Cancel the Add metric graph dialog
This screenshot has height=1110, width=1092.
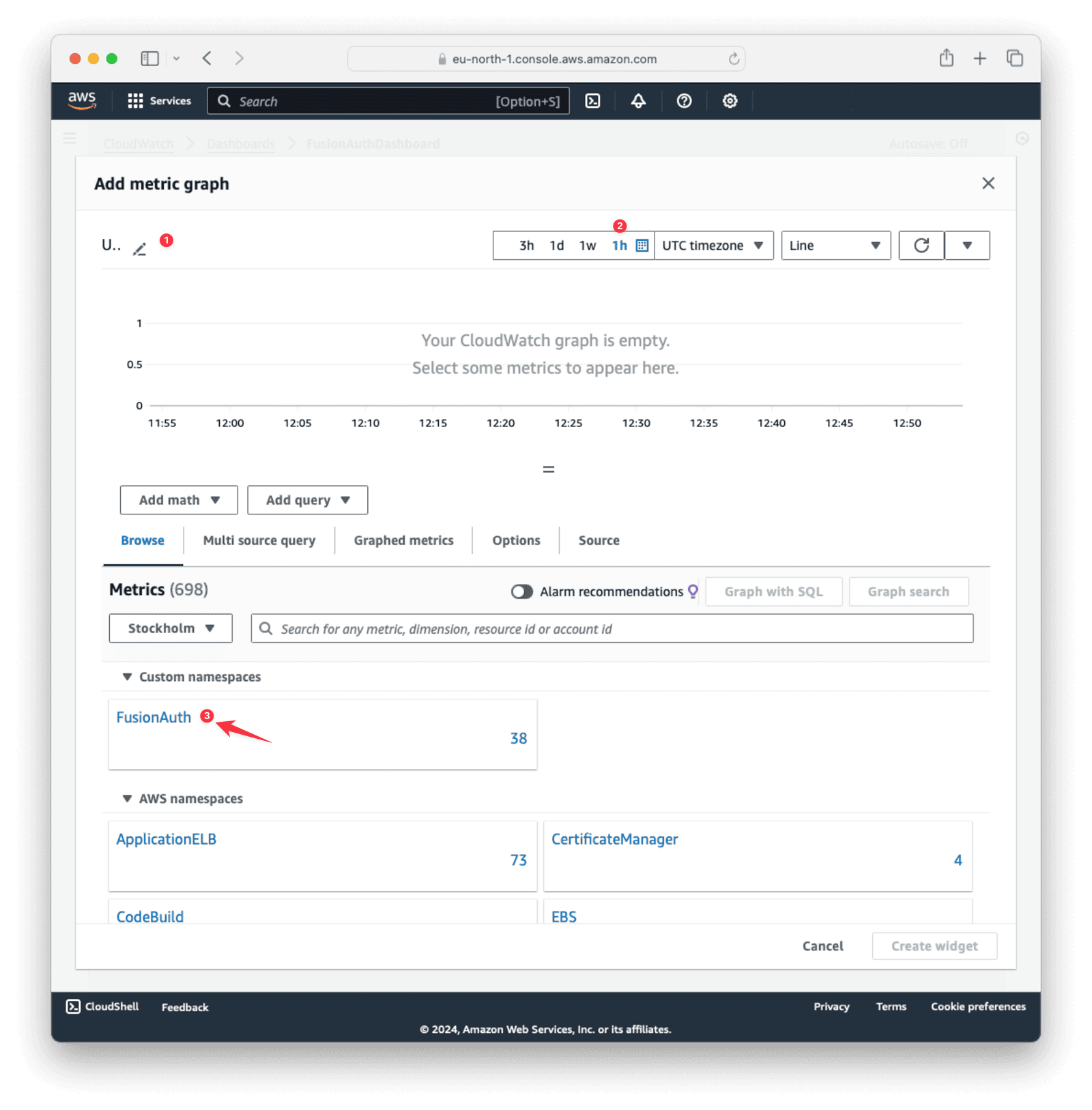pos(822,946)
